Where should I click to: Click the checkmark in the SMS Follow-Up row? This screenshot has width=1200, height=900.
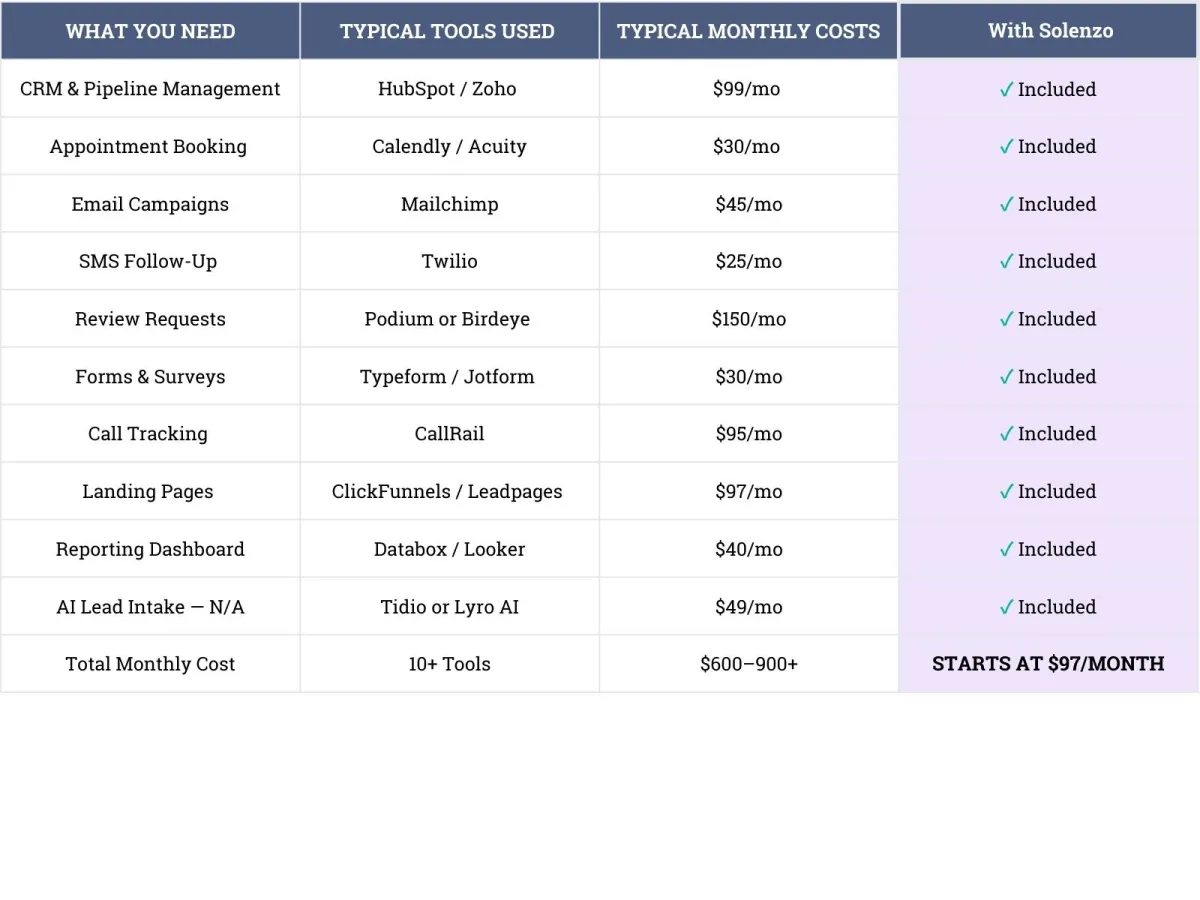[1007, 262]
